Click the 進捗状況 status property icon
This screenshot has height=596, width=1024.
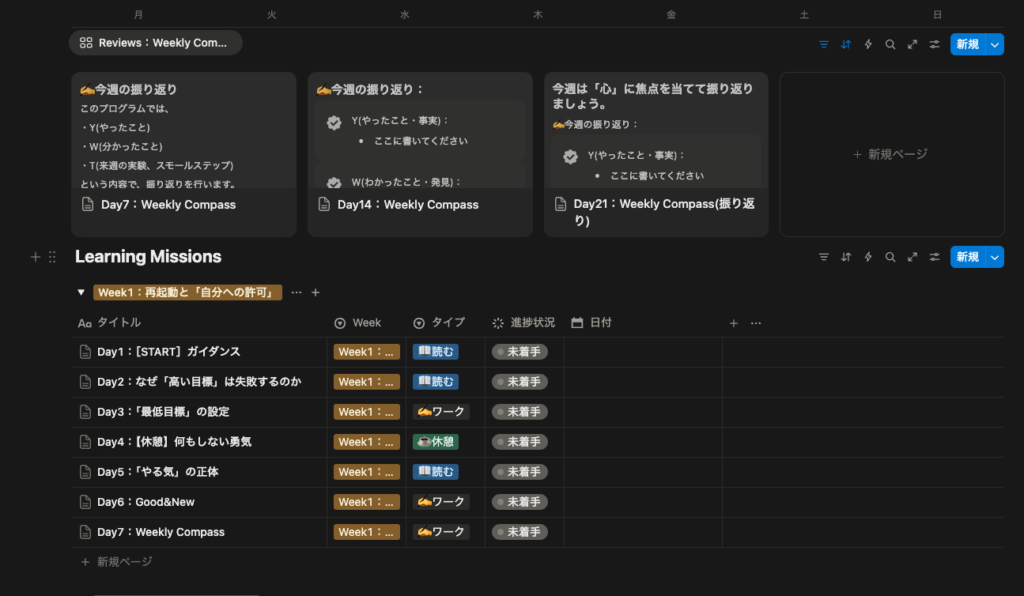coord(497,322)
